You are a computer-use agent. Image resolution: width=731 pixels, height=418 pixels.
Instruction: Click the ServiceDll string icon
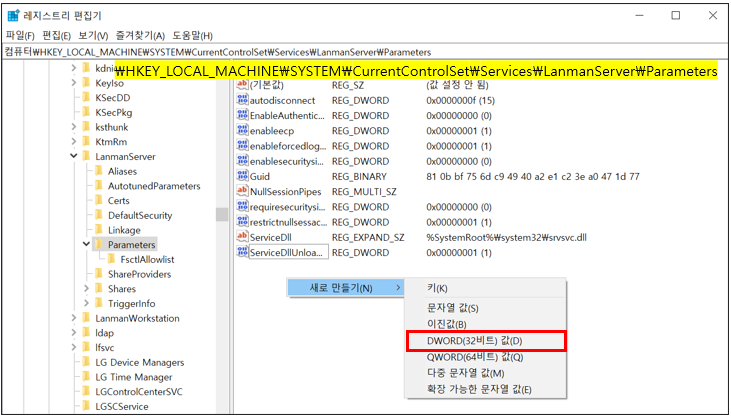point(242,237)
